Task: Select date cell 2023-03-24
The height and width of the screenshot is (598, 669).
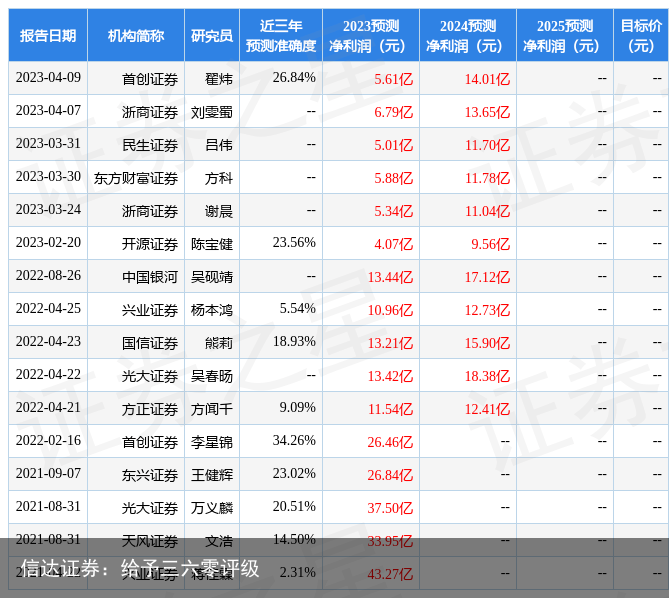Action: pos(48,209)
